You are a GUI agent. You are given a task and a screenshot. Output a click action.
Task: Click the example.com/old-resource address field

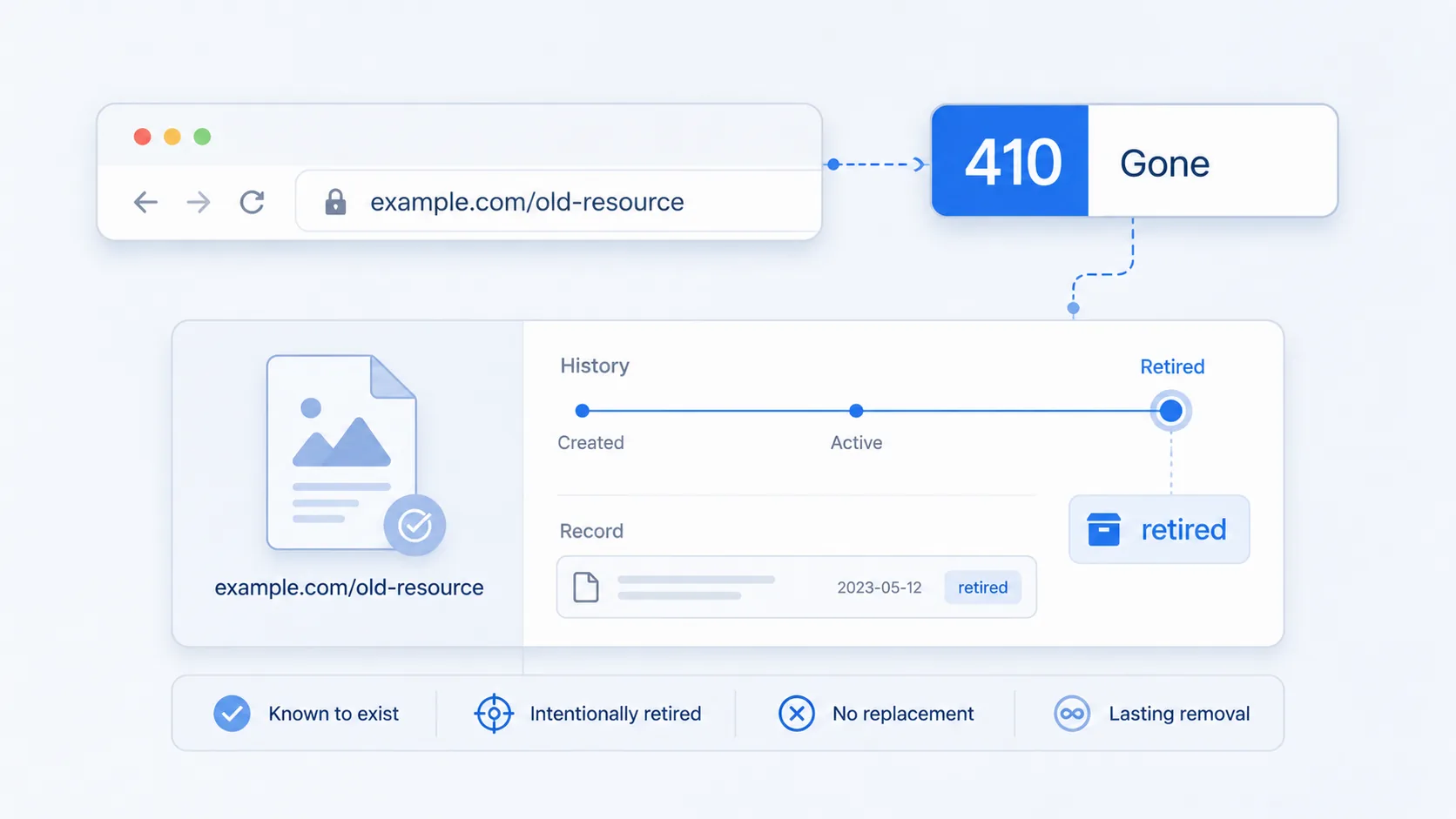[x=558, y=202]
